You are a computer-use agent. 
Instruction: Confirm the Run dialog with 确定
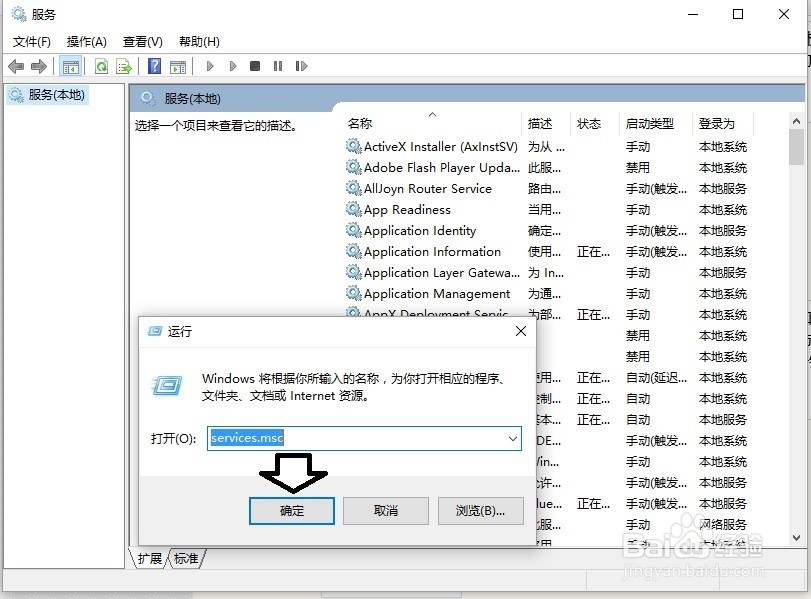pyautogui.click(x=291, y=510)
